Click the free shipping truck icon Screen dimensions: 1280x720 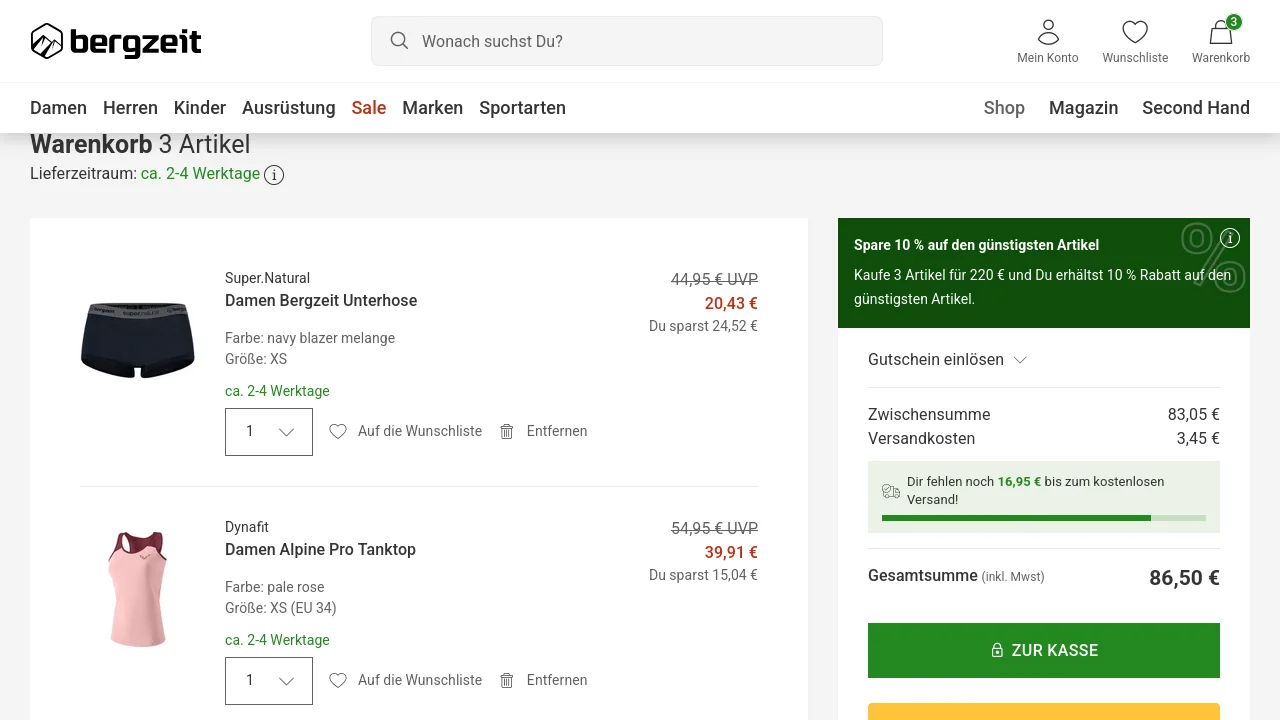[x=891, y=491]
